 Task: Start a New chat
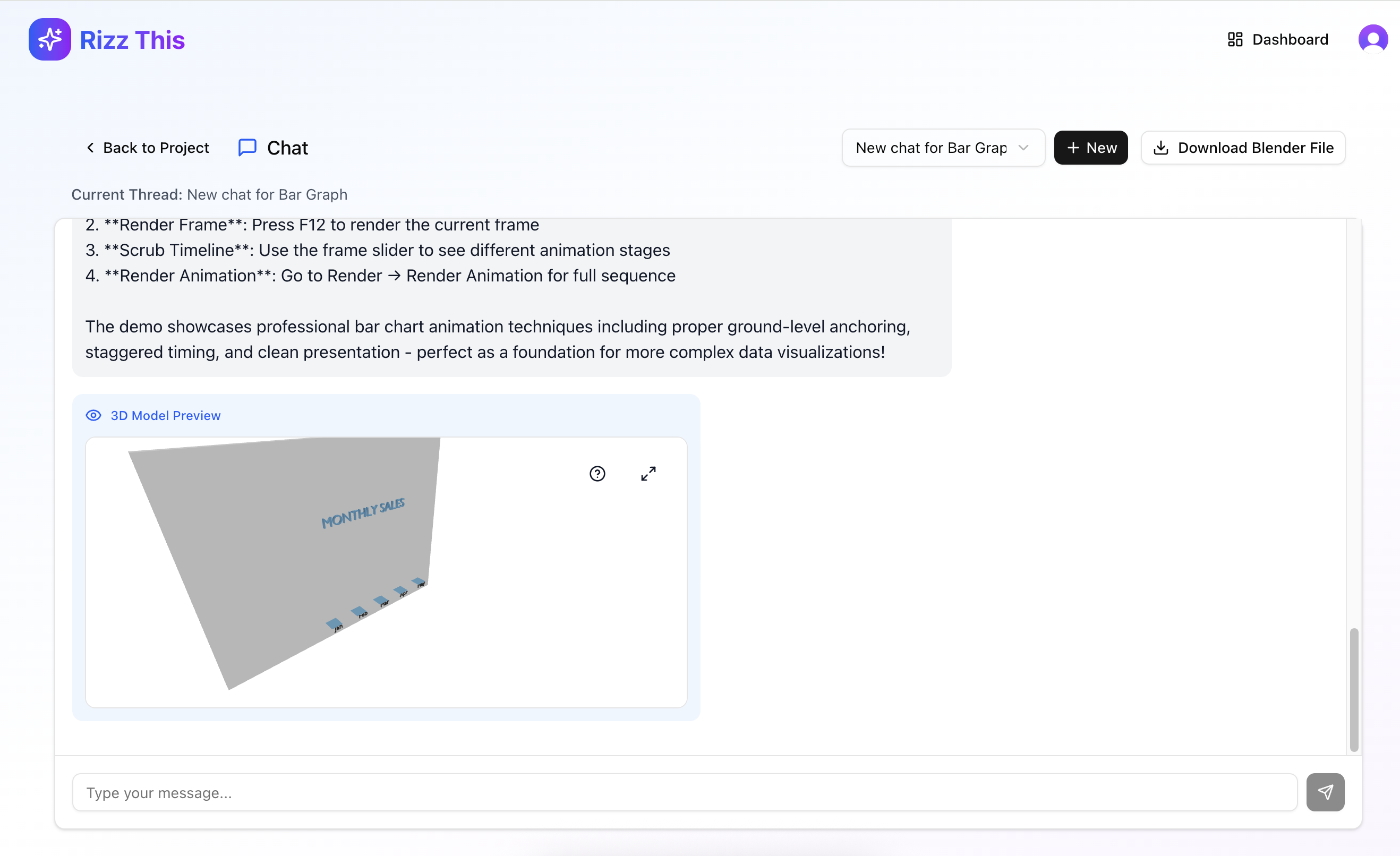pyautogui.click(x=1090, y=148)
